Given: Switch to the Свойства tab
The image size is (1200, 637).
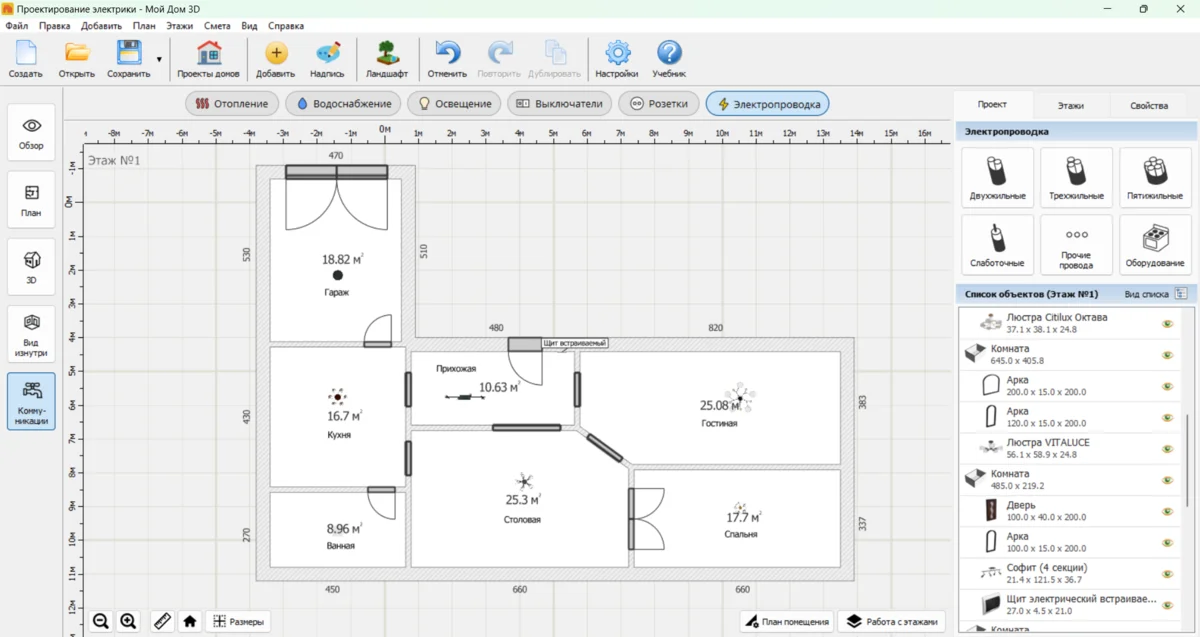Looking at the screenshot, I should tap(1149, 105).
